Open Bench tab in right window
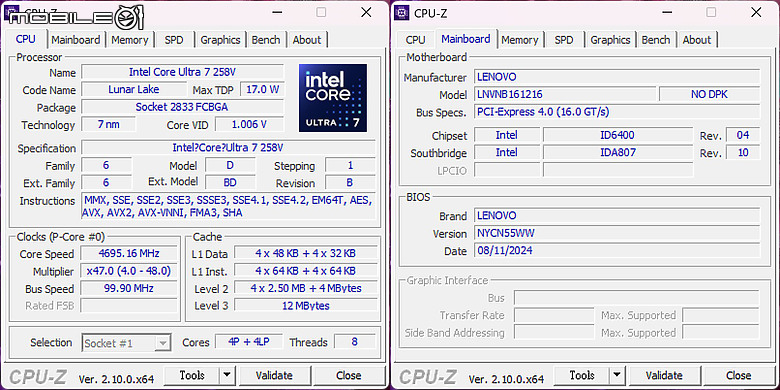 pos(656,40)
